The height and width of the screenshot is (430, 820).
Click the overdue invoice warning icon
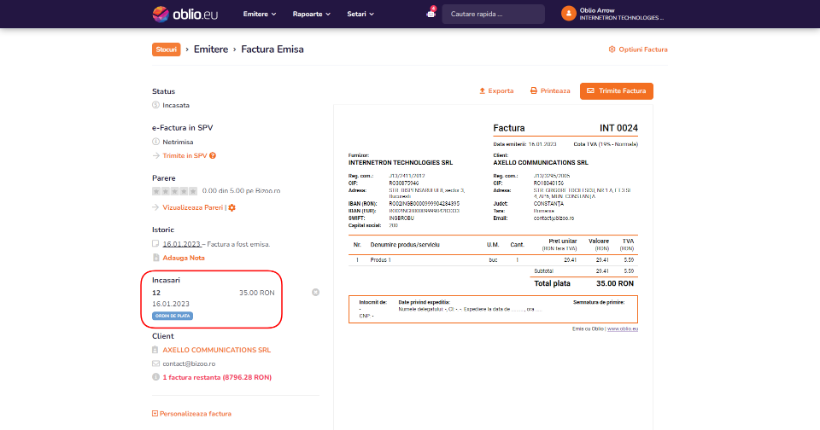[x=156, y=377]
